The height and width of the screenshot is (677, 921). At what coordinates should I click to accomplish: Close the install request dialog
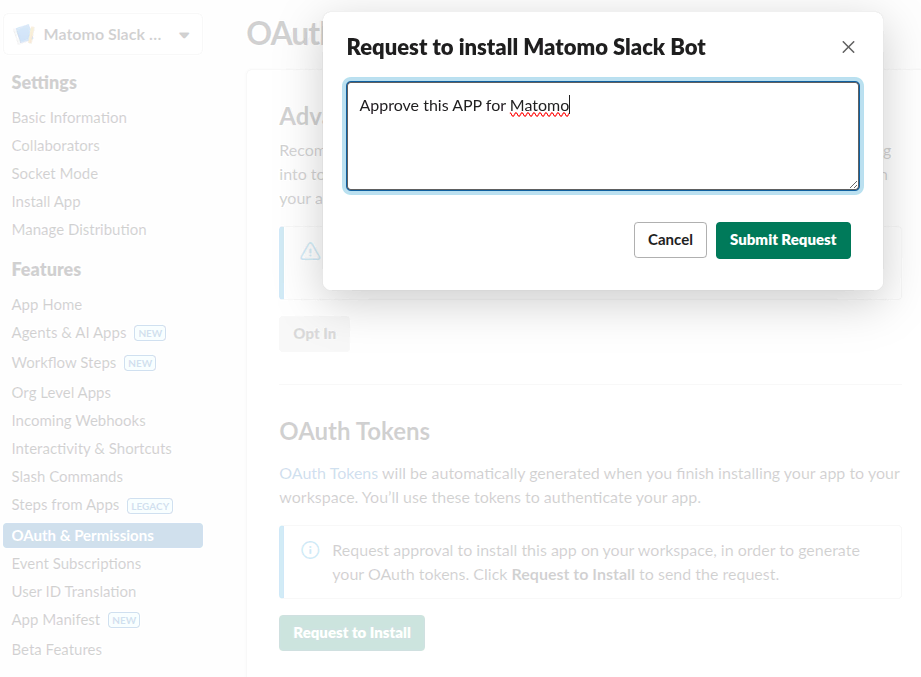click(848, 47)
